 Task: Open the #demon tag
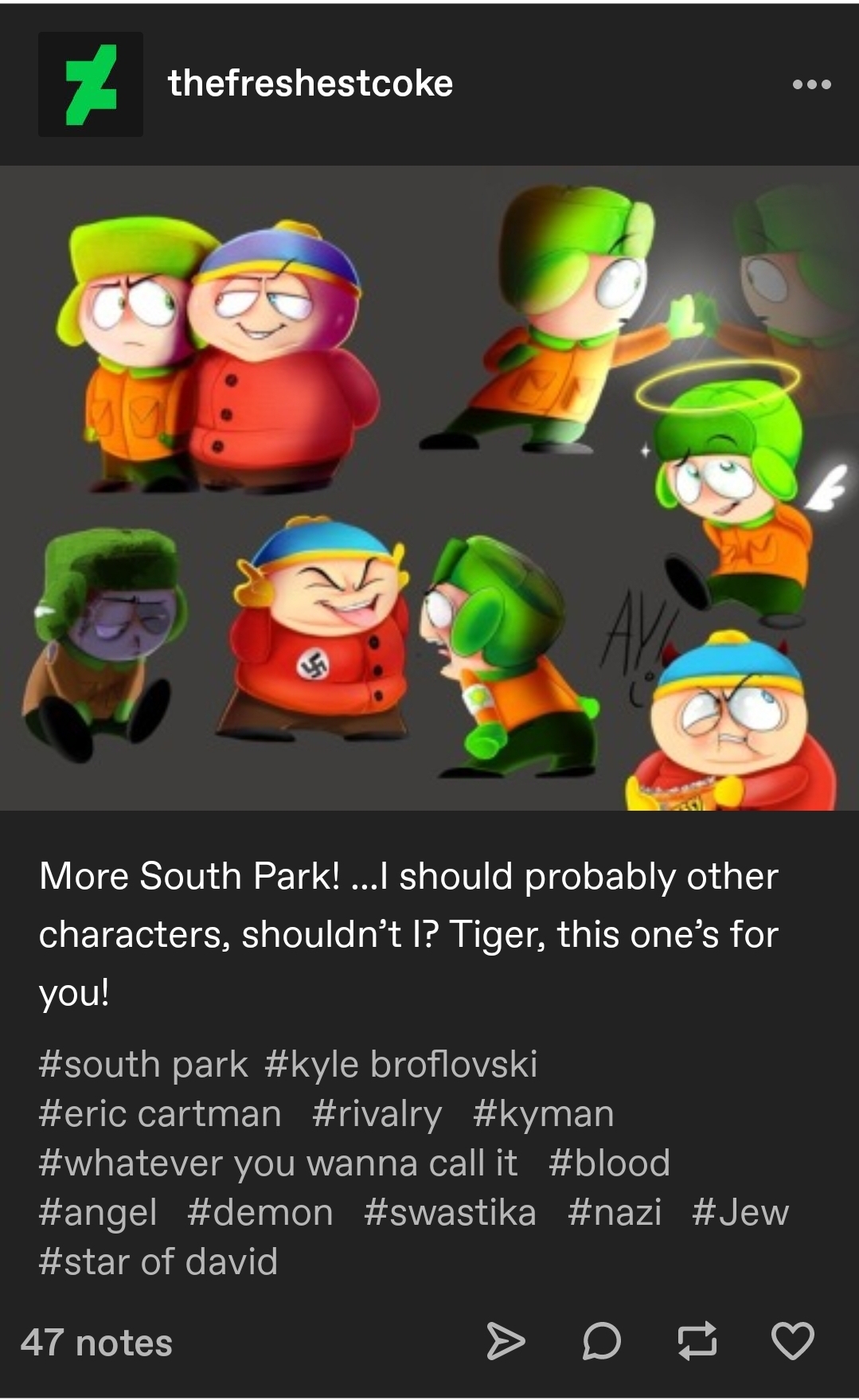pos(260,1213)
